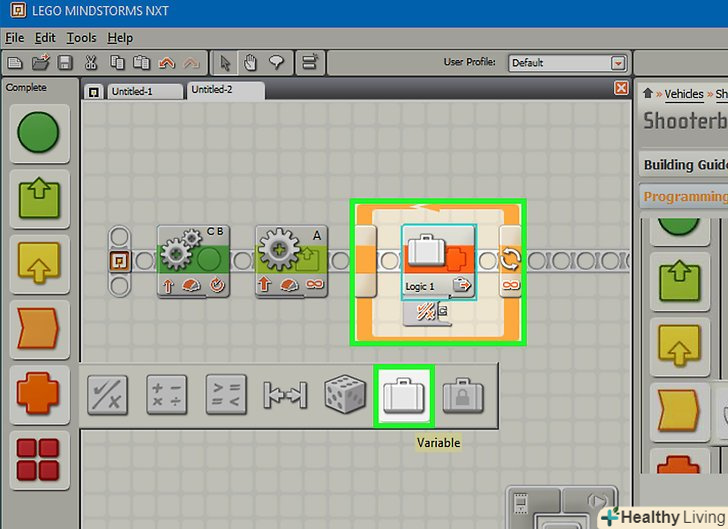This screenshot has width=728, height=529.
Task: Go to Robo Center home arrow
Action: pyautogui.click(x=648, y=93)
